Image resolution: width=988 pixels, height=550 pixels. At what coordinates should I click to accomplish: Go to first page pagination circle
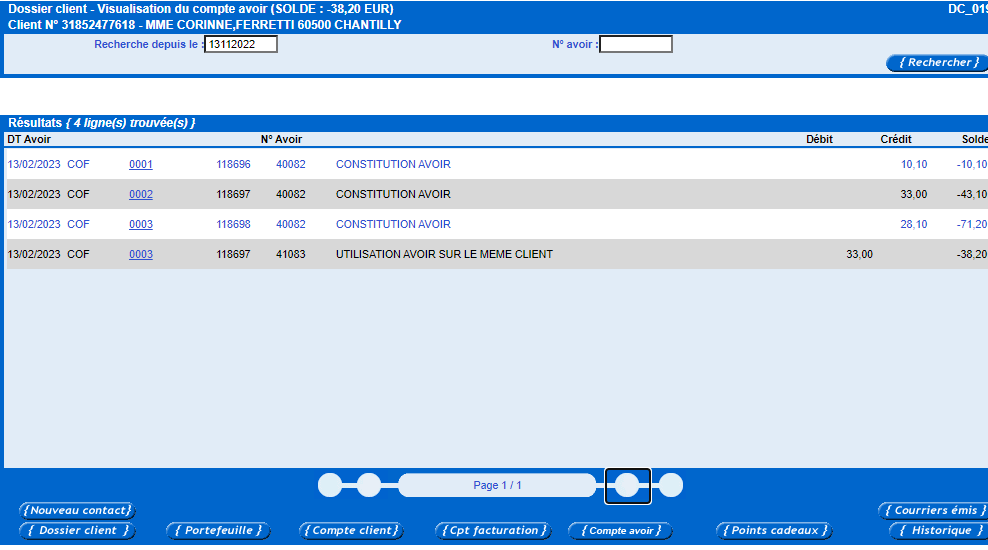point(330,485)
